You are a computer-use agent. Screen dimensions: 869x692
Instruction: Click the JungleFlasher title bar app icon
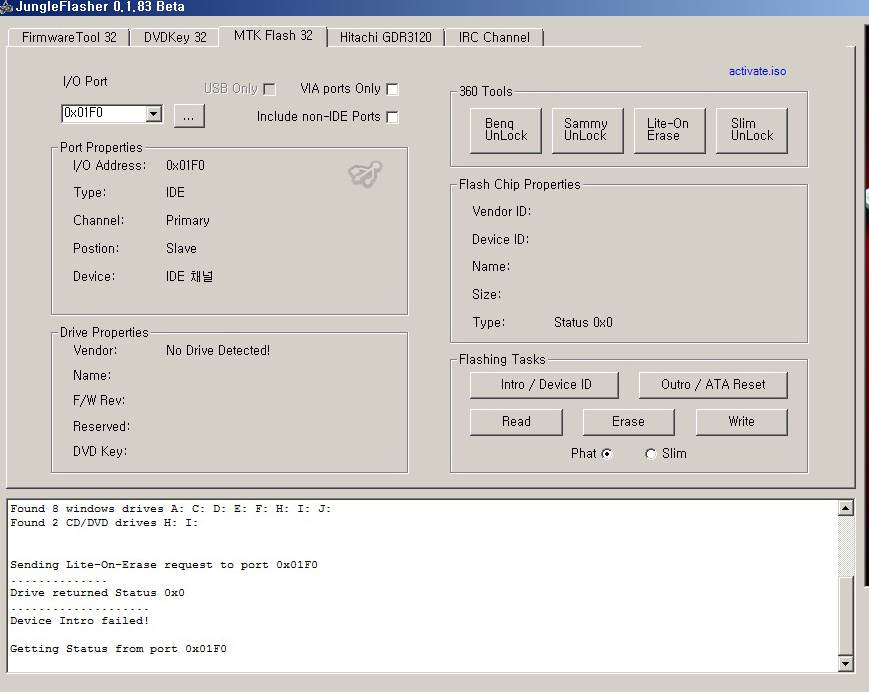[x=6, y=7]
